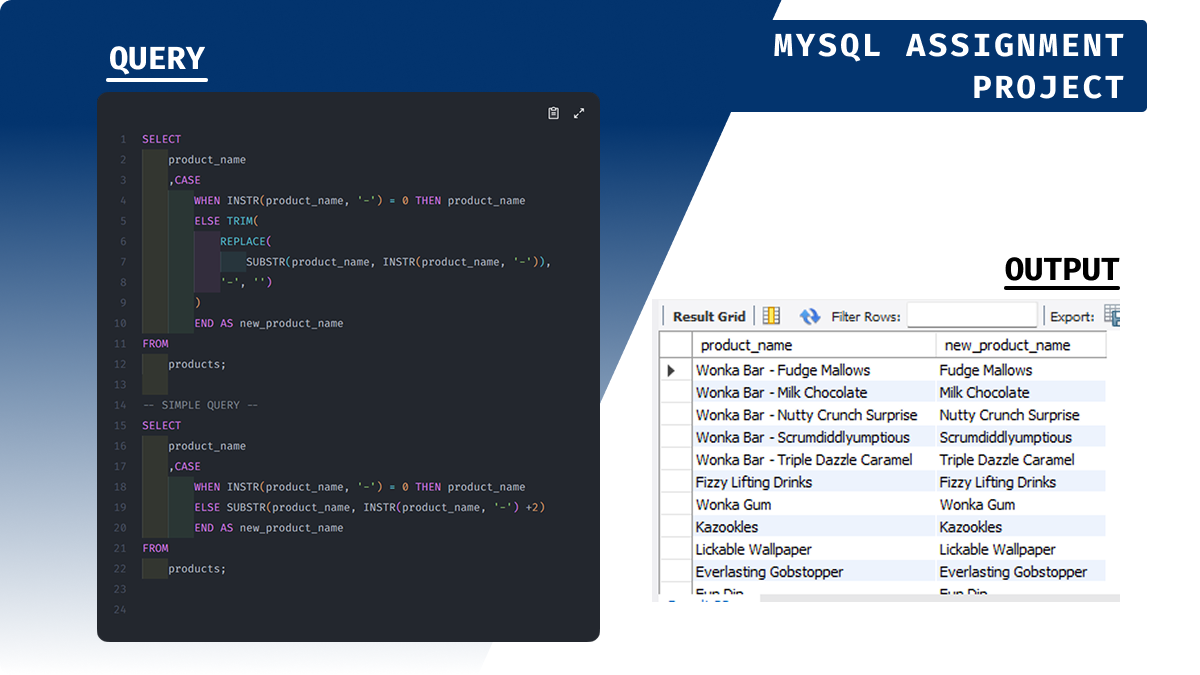Screen dimensions: 1200x675
Task: Click 'END AS new_product_name' on line 20
Action: [269, 528]
